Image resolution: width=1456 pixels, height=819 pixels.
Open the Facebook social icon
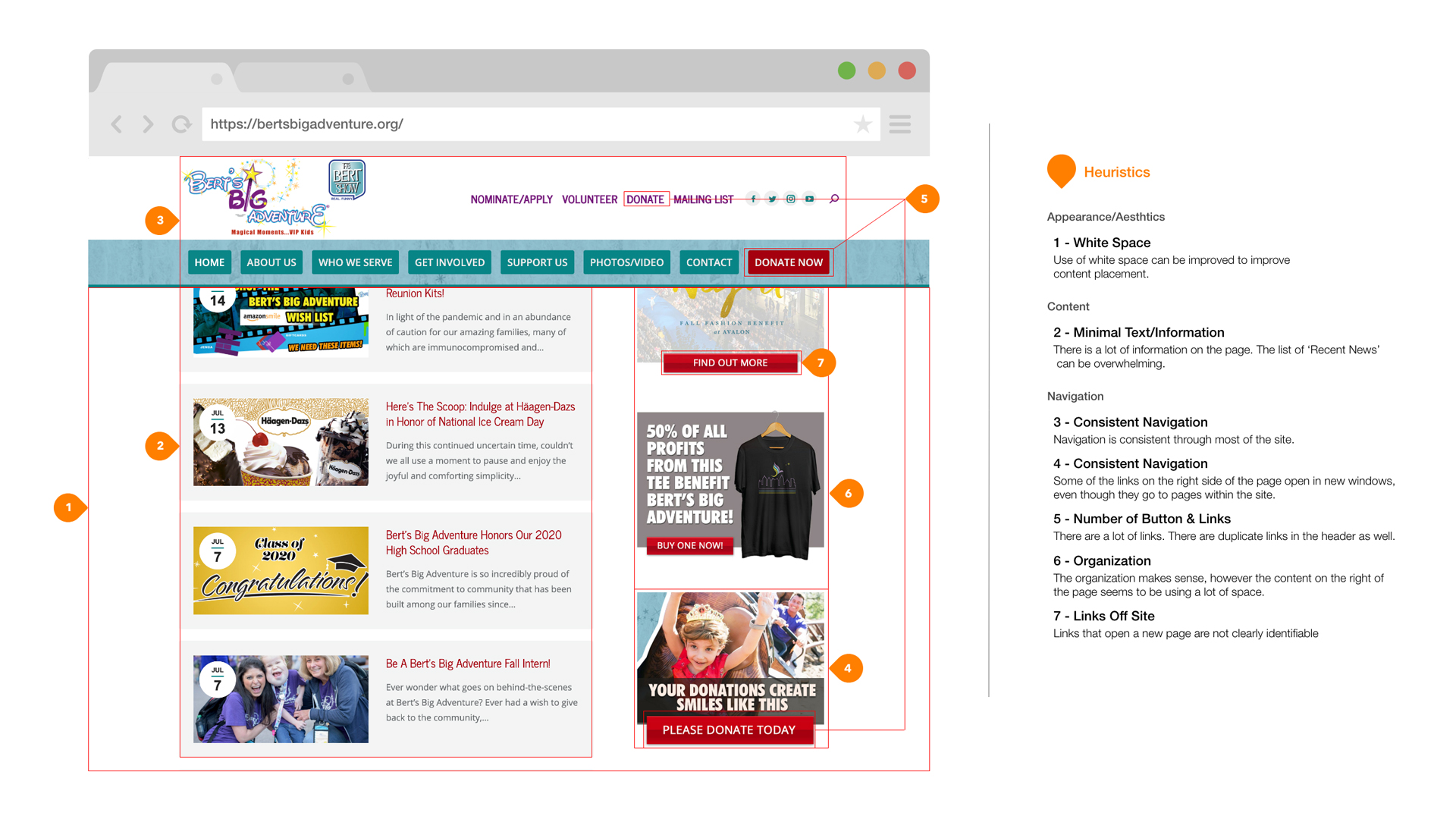(x=753, y=199)
